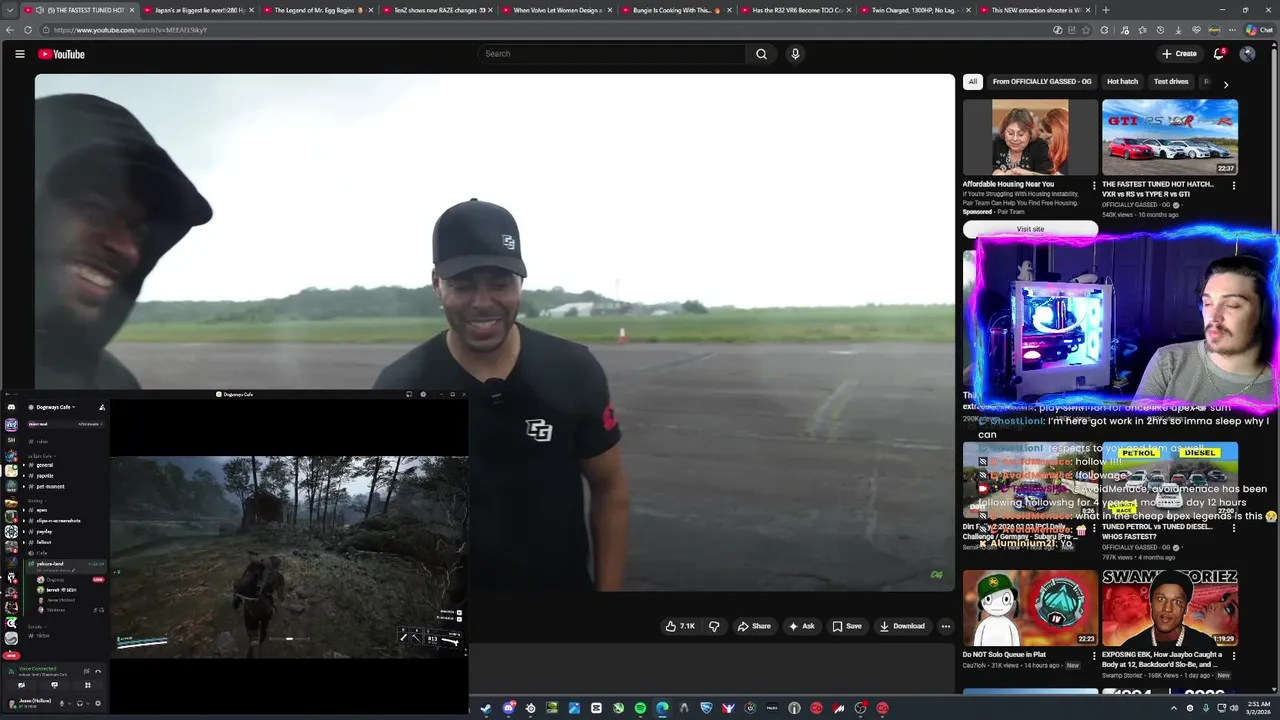Click the YouTube search magnifier button
1280x720 pixels.
[761, 54]
